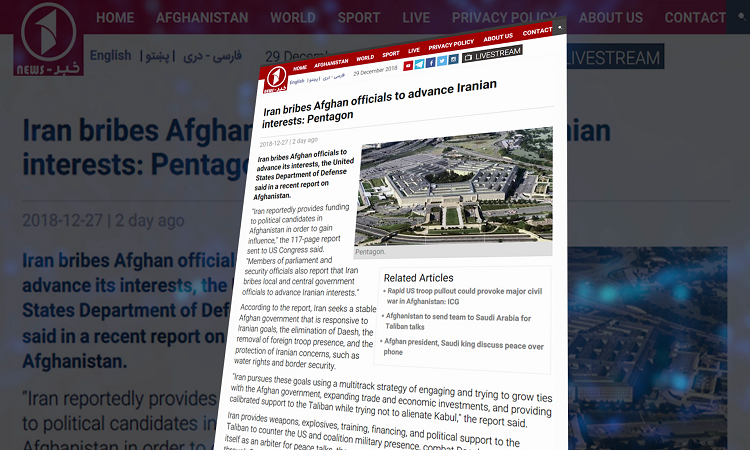Click the search magnifier on the background page header
The width and height of the screenshot is (750, 450).
click(x=741, y=17)
